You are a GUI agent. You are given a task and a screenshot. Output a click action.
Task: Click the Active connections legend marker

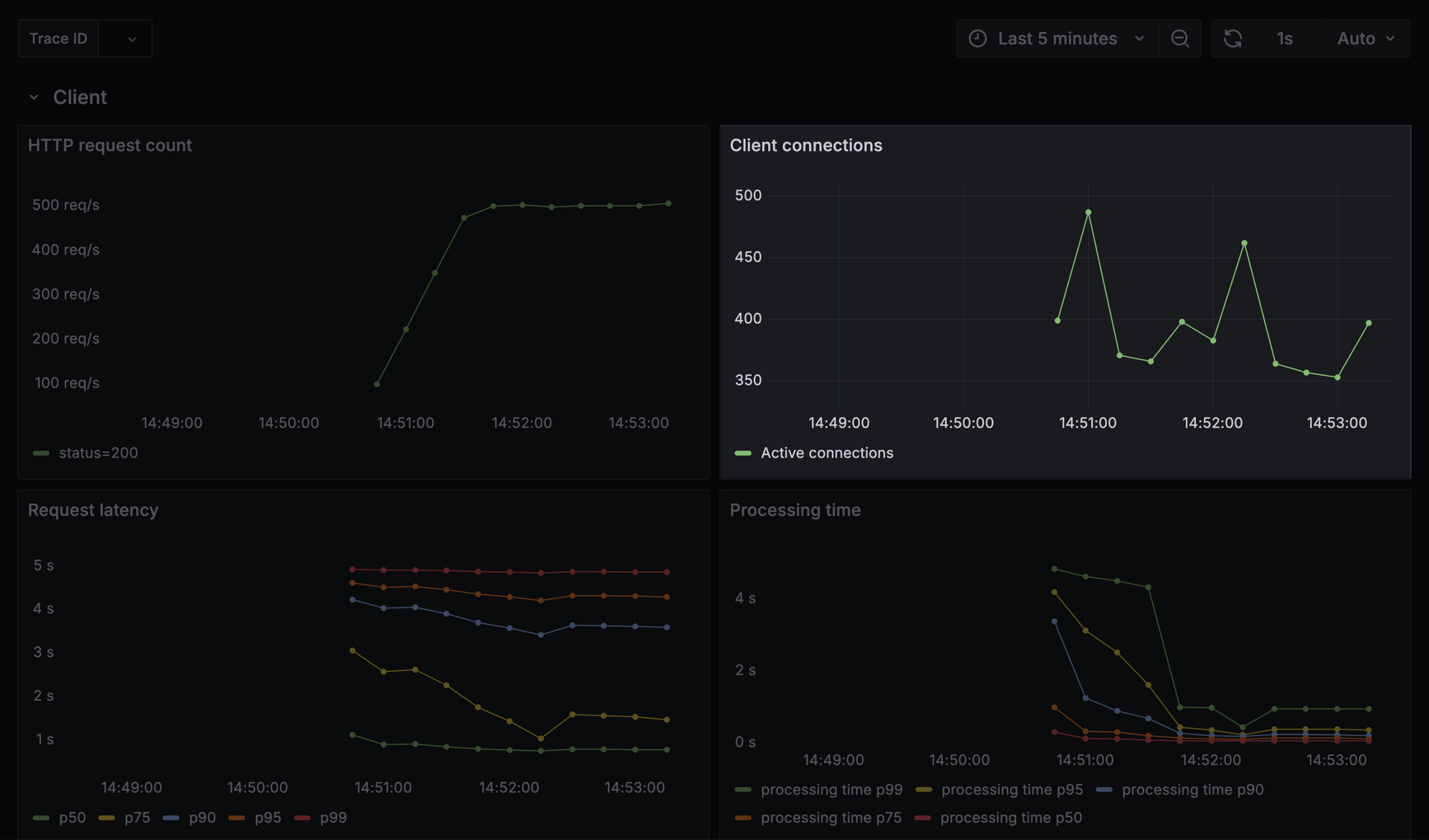point(744,453)
